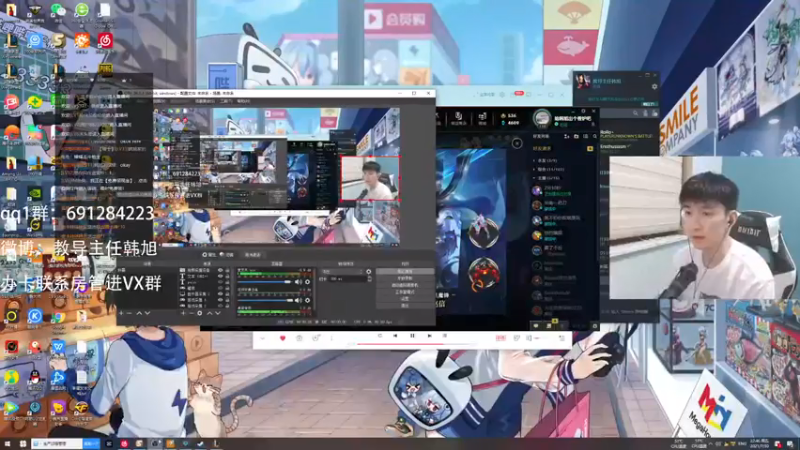Toggle visibility eye of the last OBS source

tap(221, 306)
